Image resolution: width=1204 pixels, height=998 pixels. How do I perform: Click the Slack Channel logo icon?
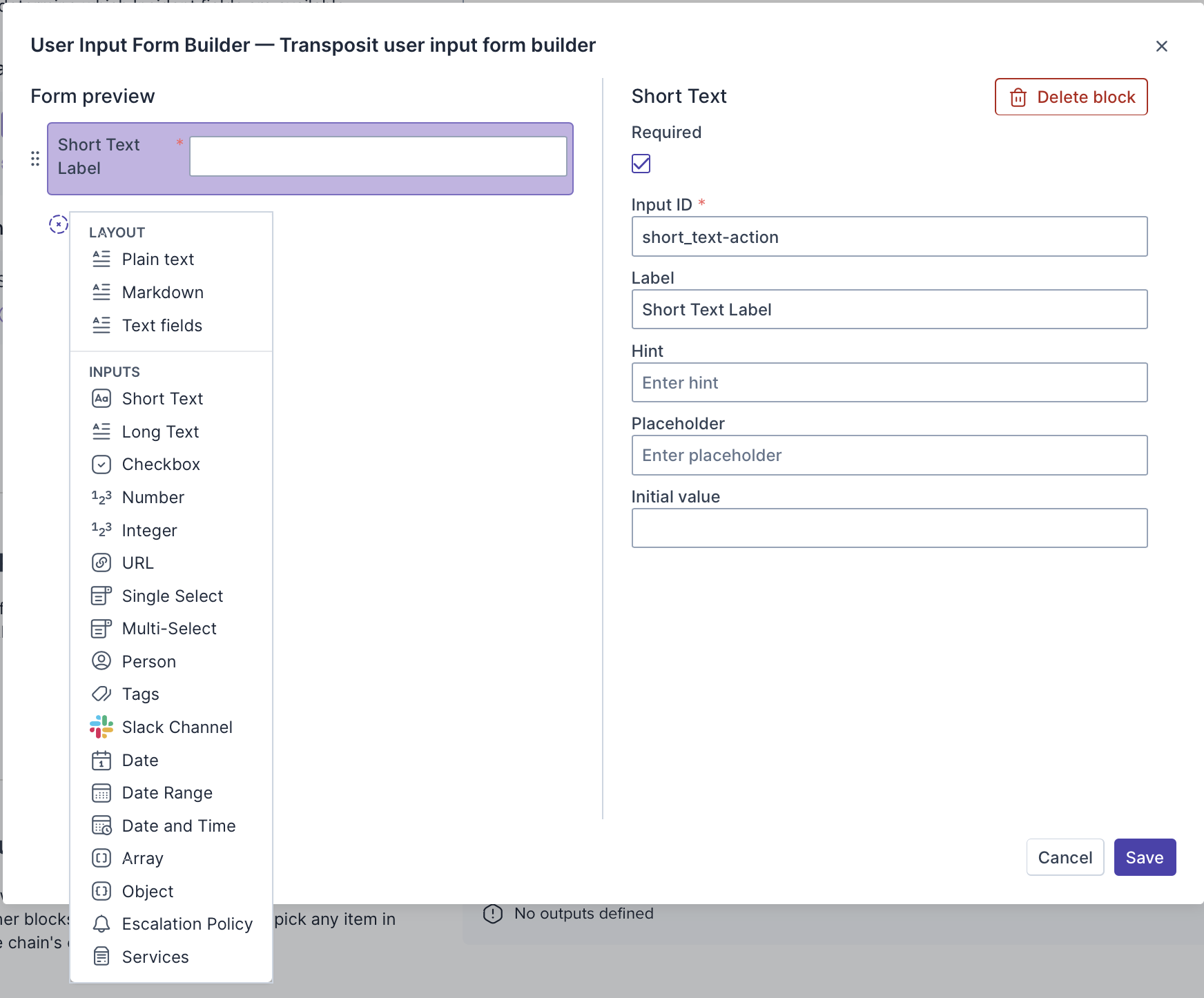click(101, 727)
